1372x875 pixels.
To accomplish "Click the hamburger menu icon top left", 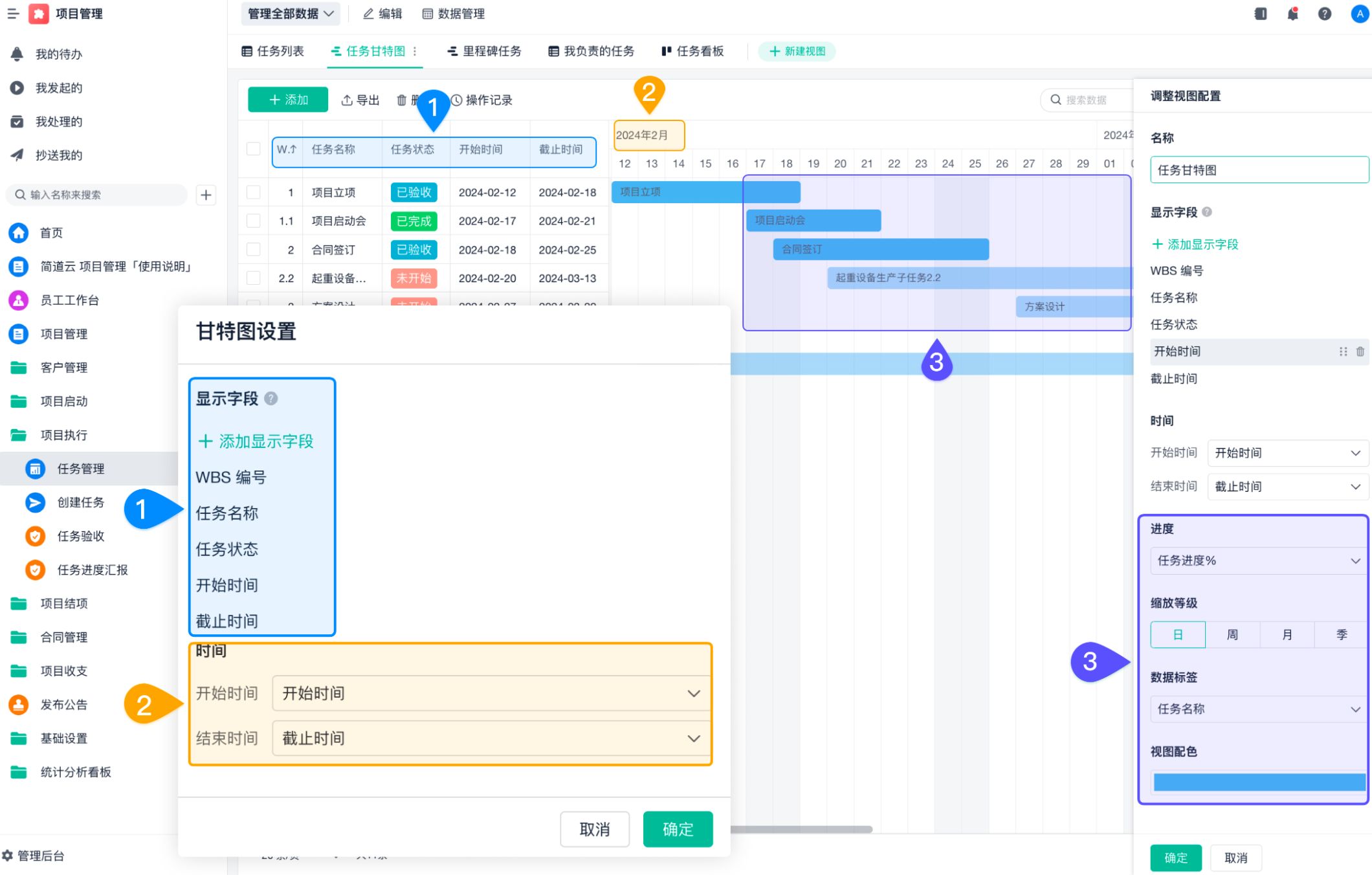I will (12, 14).
